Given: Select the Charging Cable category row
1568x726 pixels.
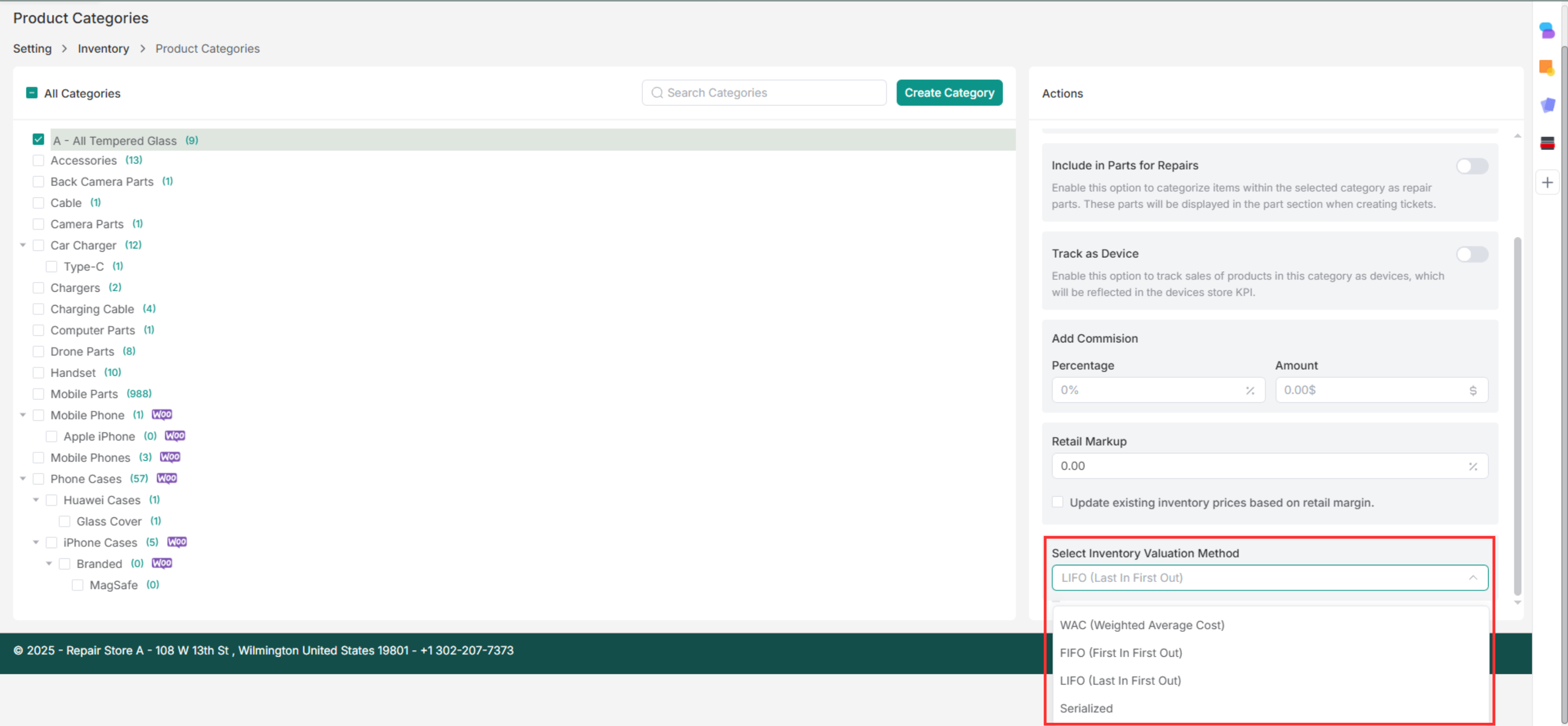Looking at the screenshot, I should [x=92, y=308].
